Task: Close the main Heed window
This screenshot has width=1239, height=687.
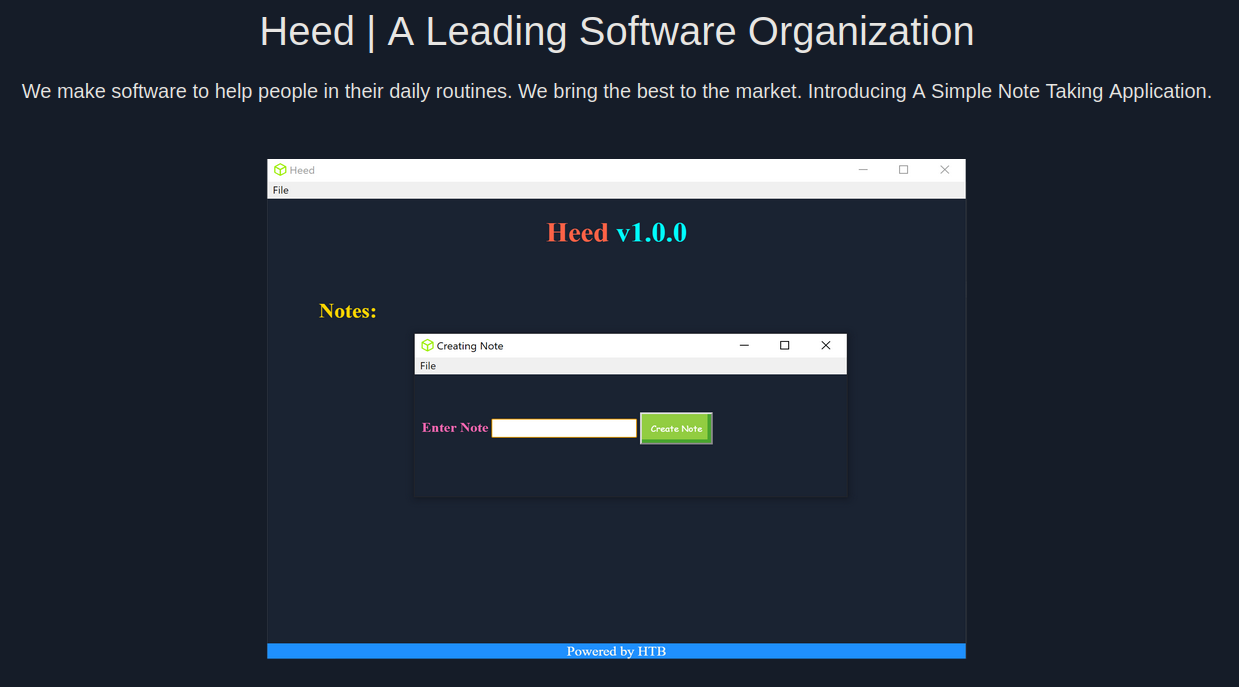Action: (x=945, y=170)
